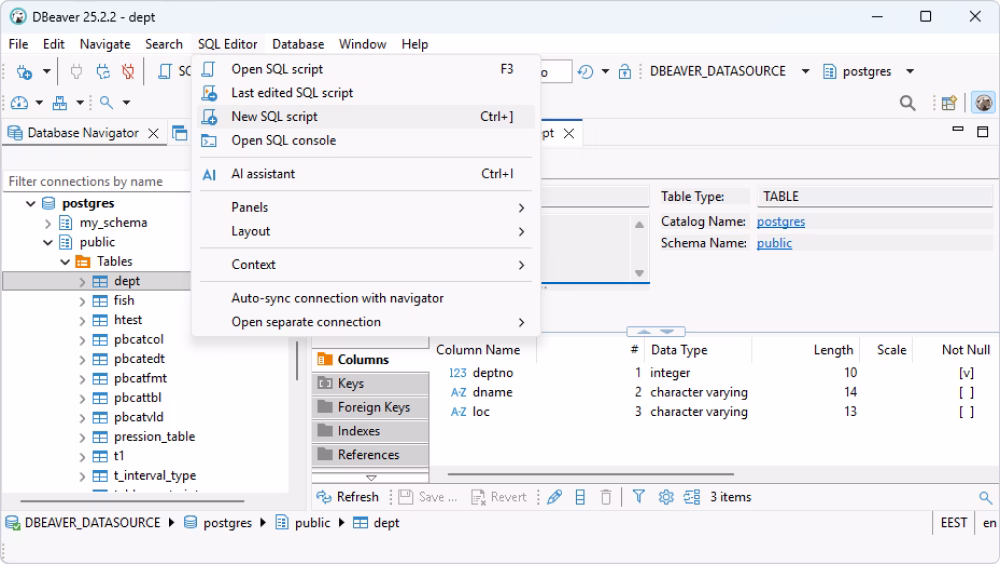
Task: Click the Filter connections by name field
Action: 97,182
